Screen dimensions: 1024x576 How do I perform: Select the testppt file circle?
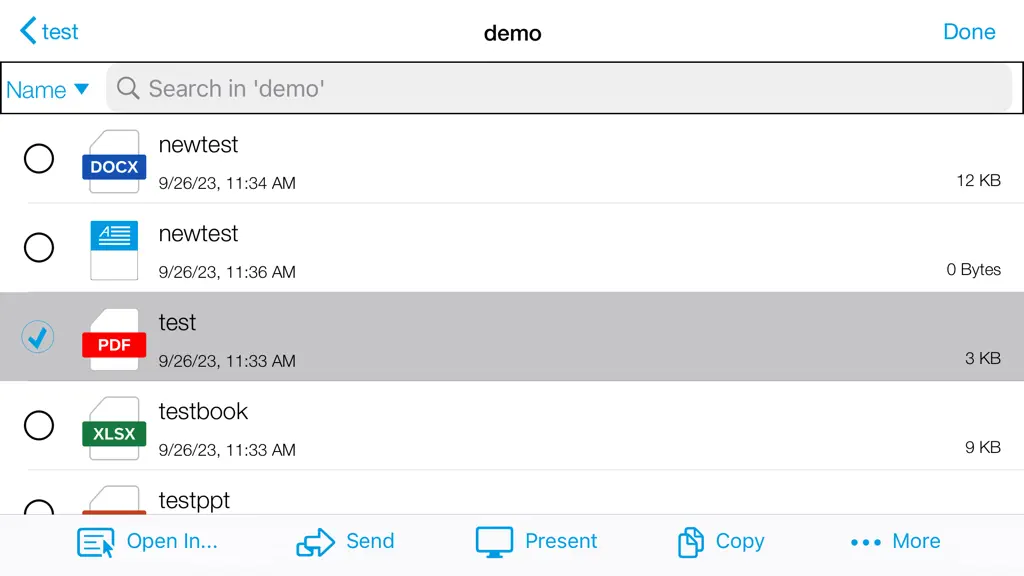(39, 507)
